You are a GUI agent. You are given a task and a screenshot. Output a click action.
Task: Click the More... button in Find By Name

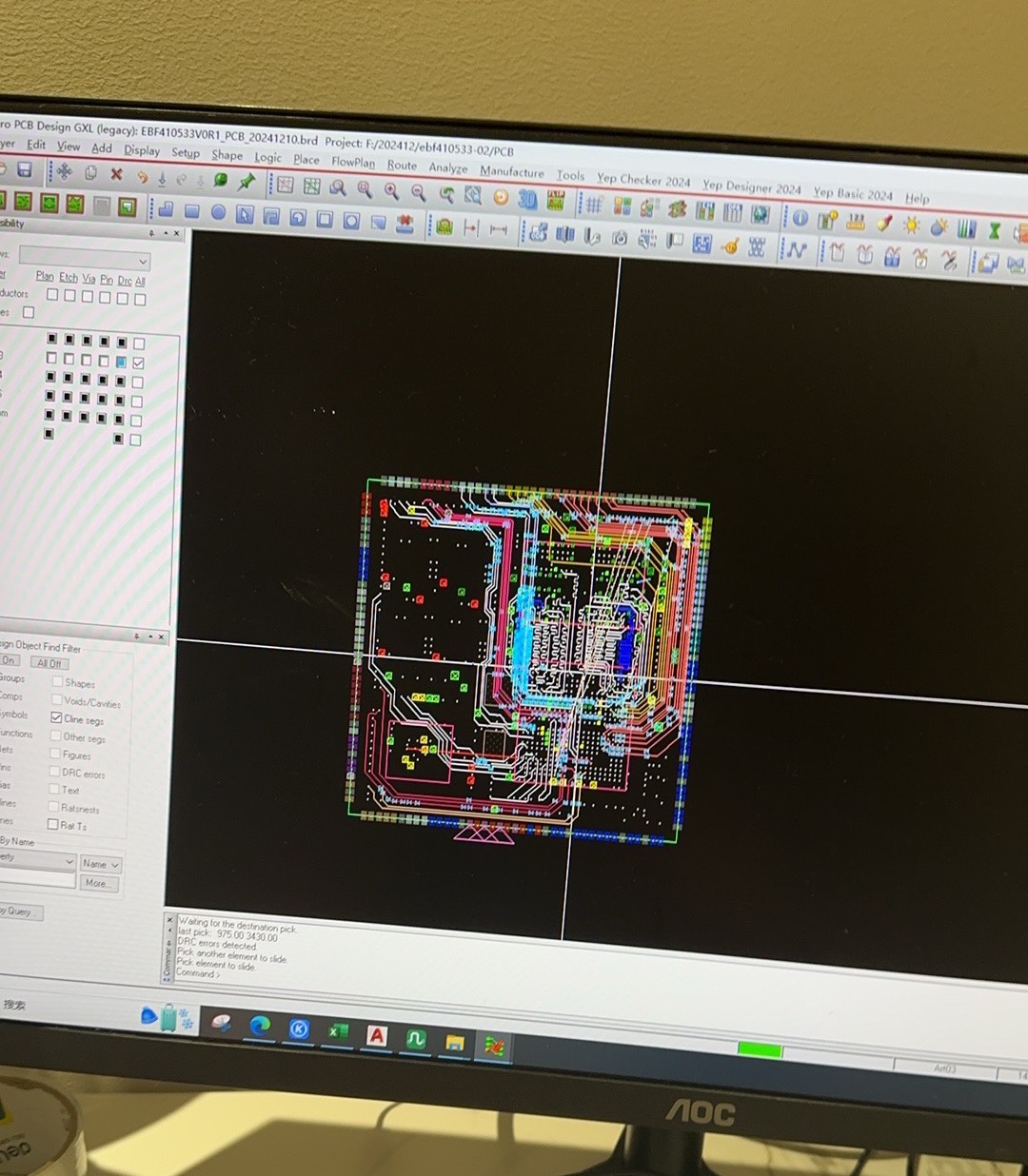[x=97, y=883]
